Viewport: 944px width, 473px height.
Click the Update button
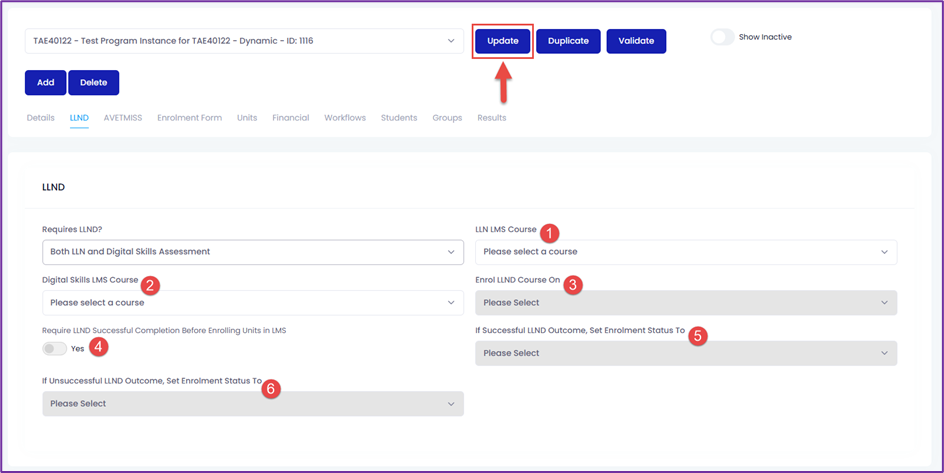click(x=503, y=41)
